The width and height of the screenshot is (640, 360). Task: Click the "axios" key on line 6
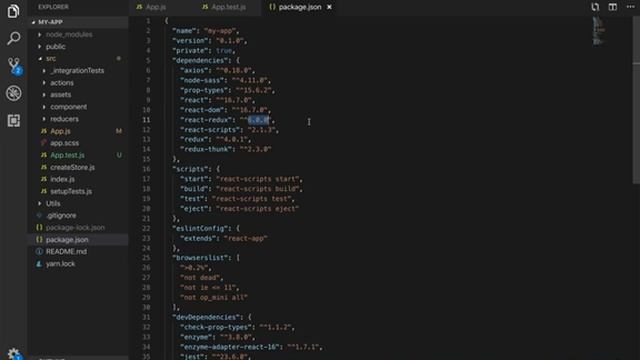click(x=194, y=71)
